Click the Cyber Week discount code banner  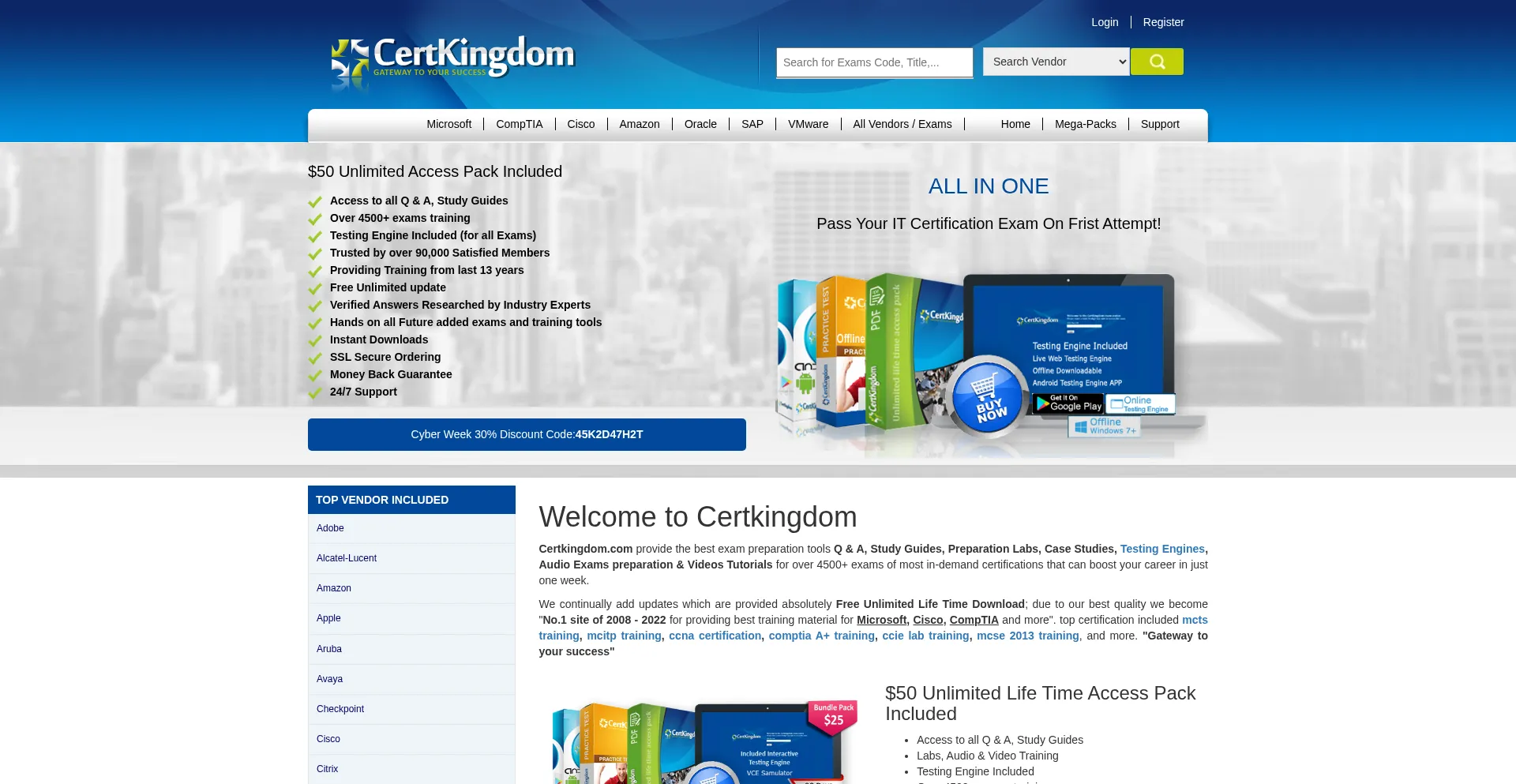527,434
